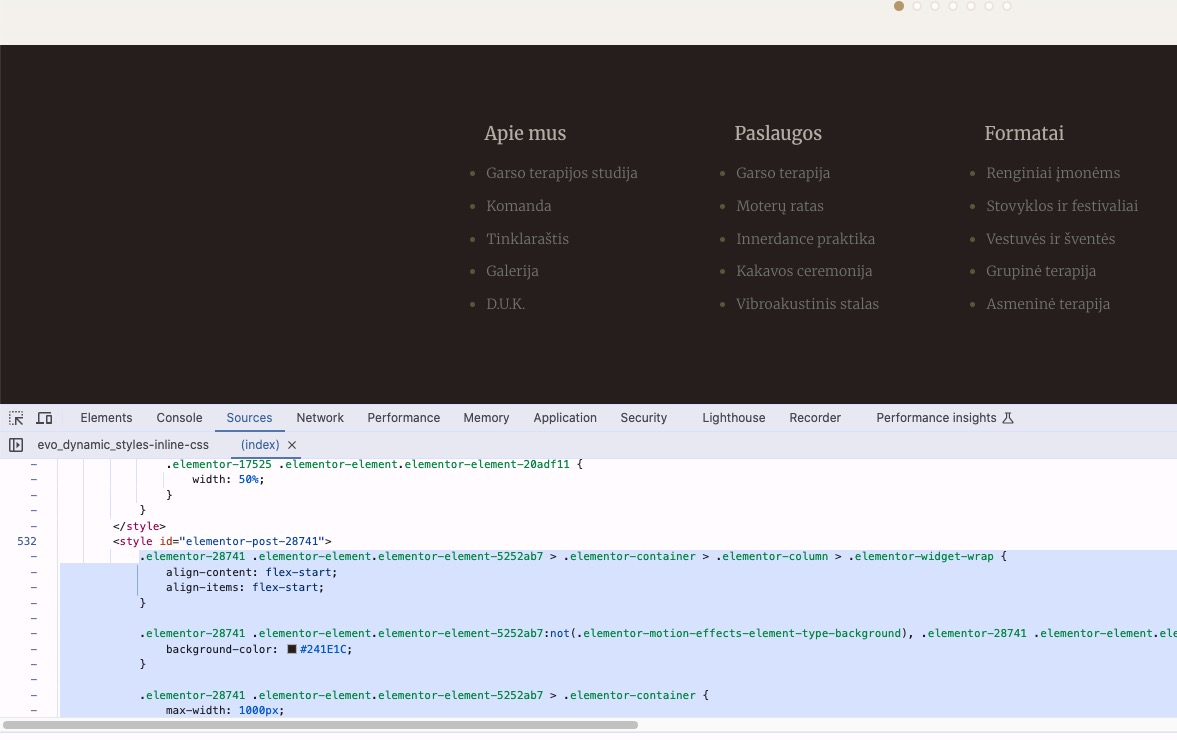
Task: Open evo_dynamic_styles-inline-css file tab
Action: (123, 445)
